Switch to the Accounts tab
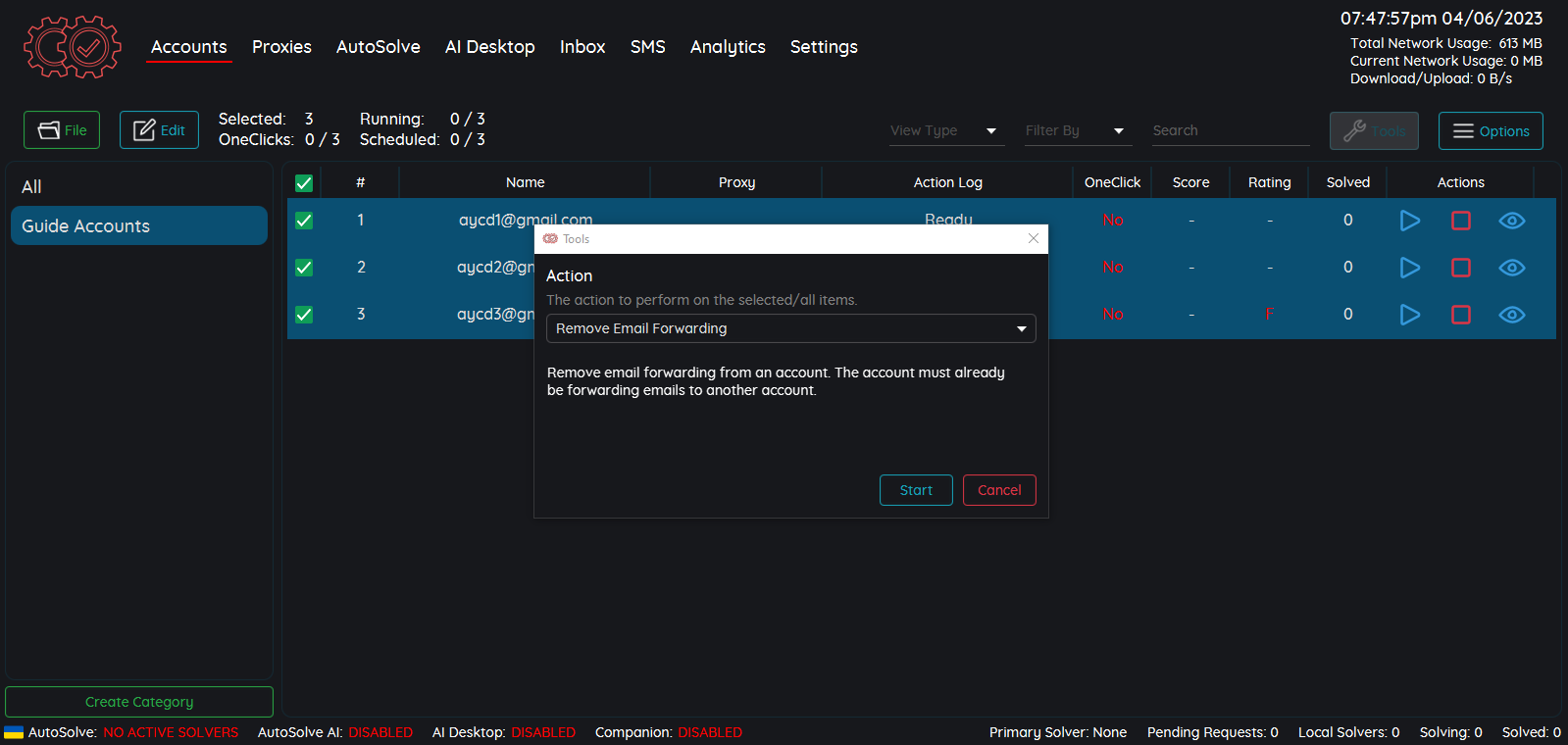Viewport: 1568px width, 745px height. tap(189, 47)
